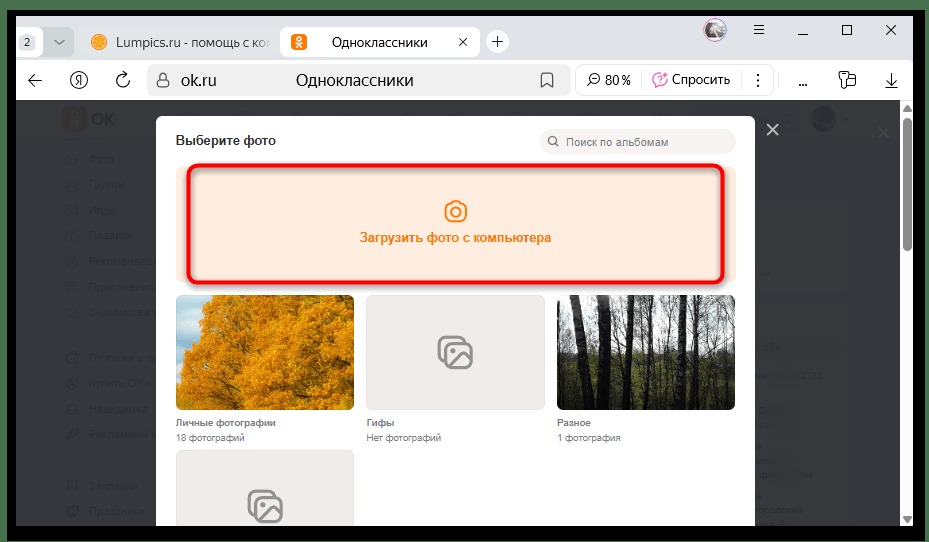The width and height of the screenshot is (929, 542).
Task: Open the browser hamburger menu
Action: point(759,30)
